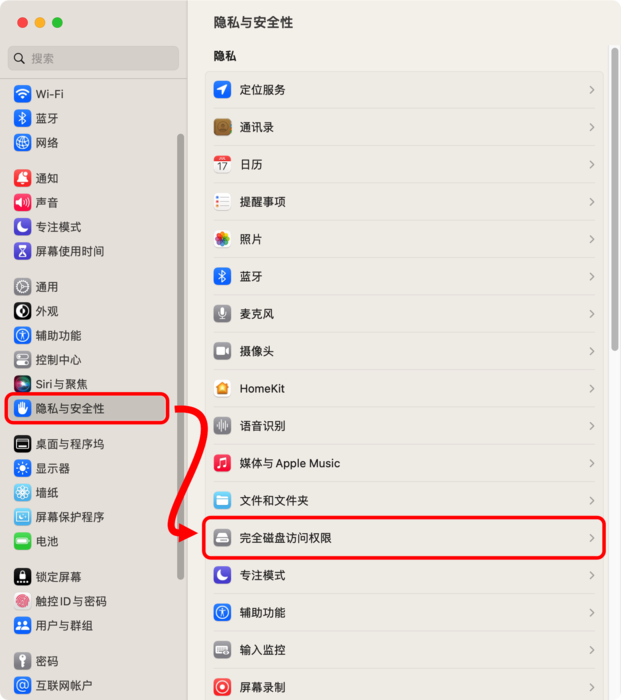Open 媒体与 Apple Music privacy settings
Viewport: 621px width, 700px height.
[404, 463]
